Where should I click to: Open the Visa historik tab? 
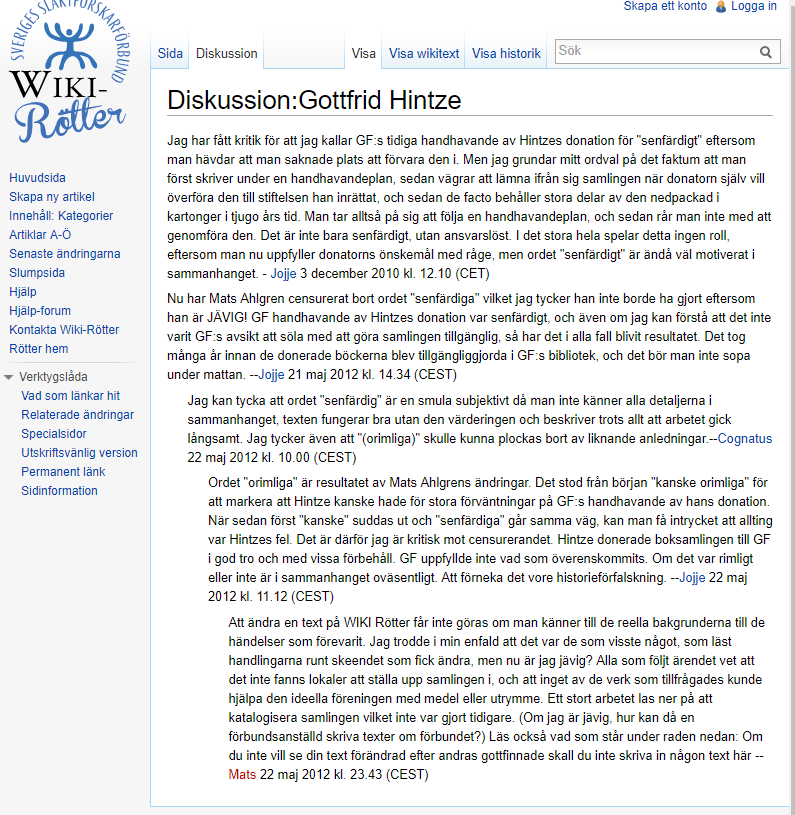(506, 54)
